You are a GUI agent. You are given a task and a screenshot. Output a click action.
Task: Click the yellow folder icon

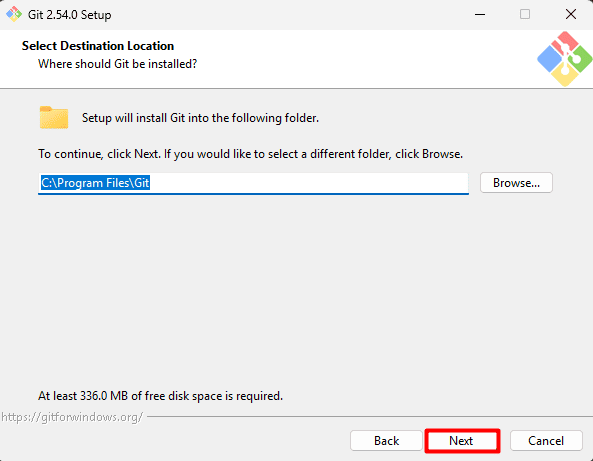tap(54, 118)
